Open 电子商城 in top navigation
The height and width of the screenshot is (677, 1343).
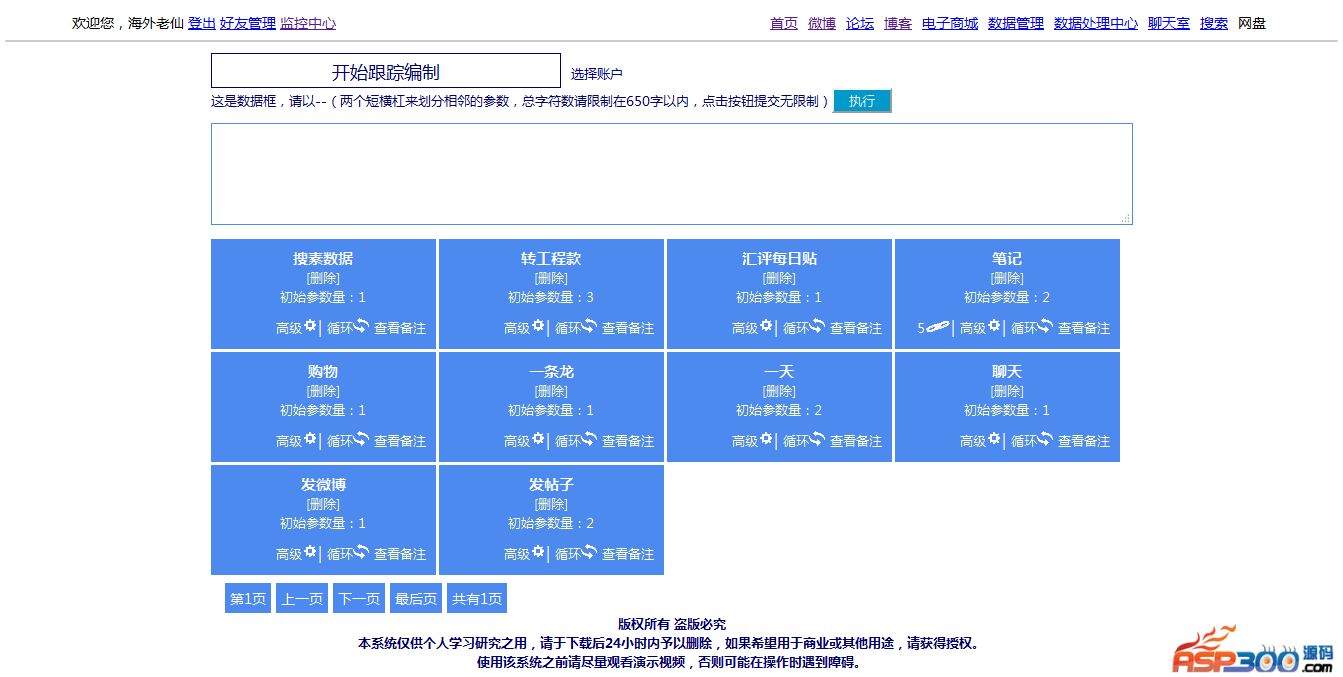click(950, 23)
